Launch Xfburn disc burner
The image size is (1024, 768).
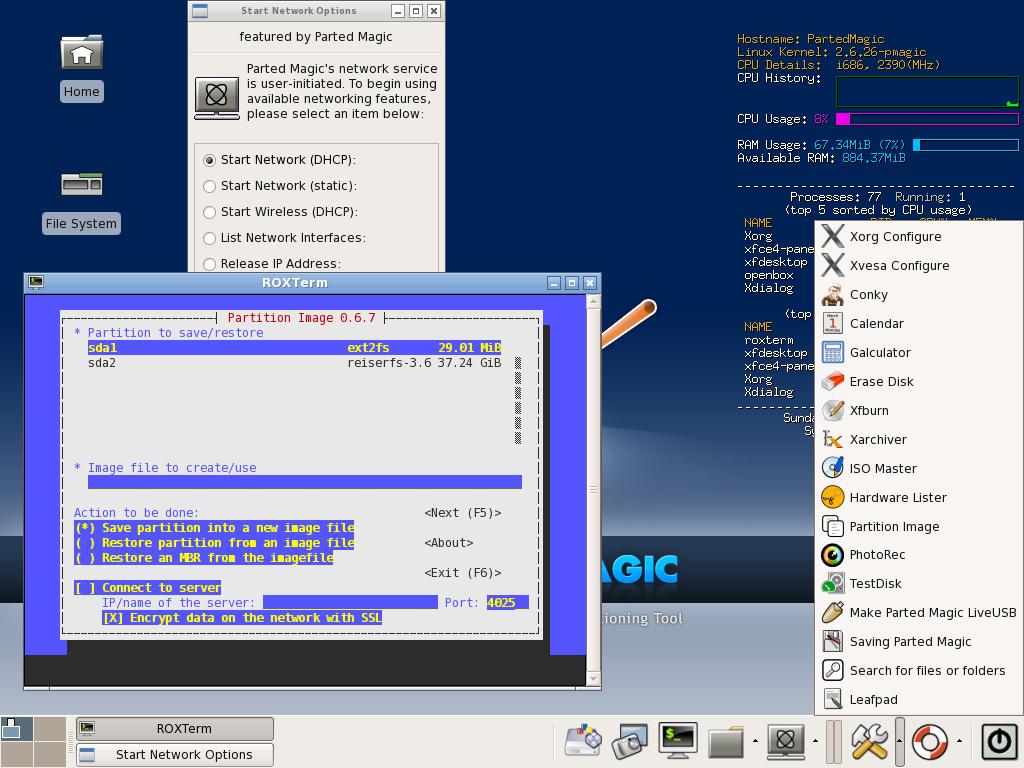click(918, 410)
